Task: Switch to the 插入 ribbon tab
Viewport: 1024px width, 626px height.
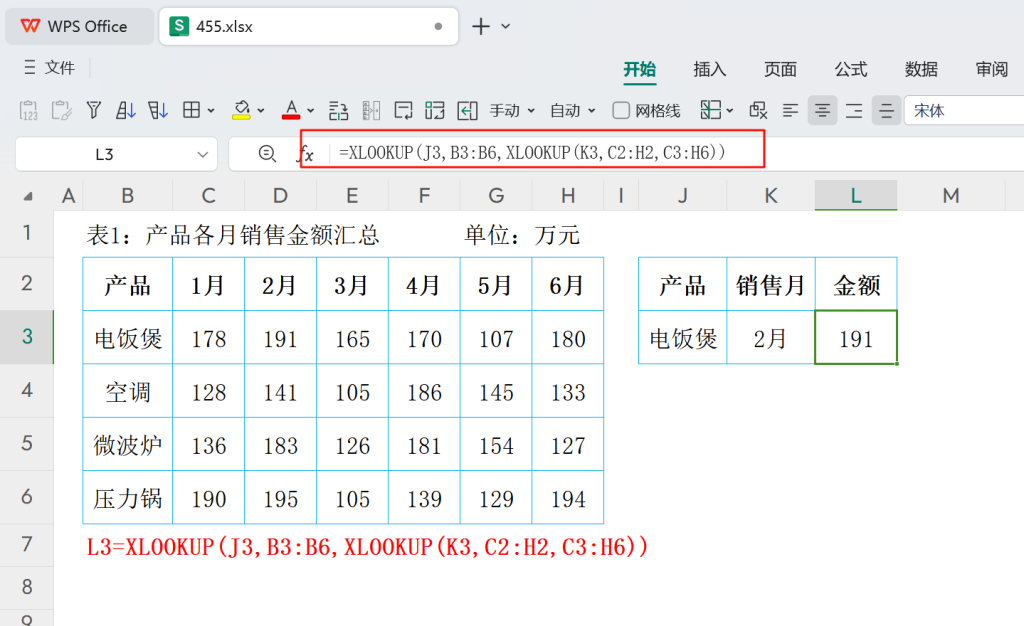Action: 709,69
